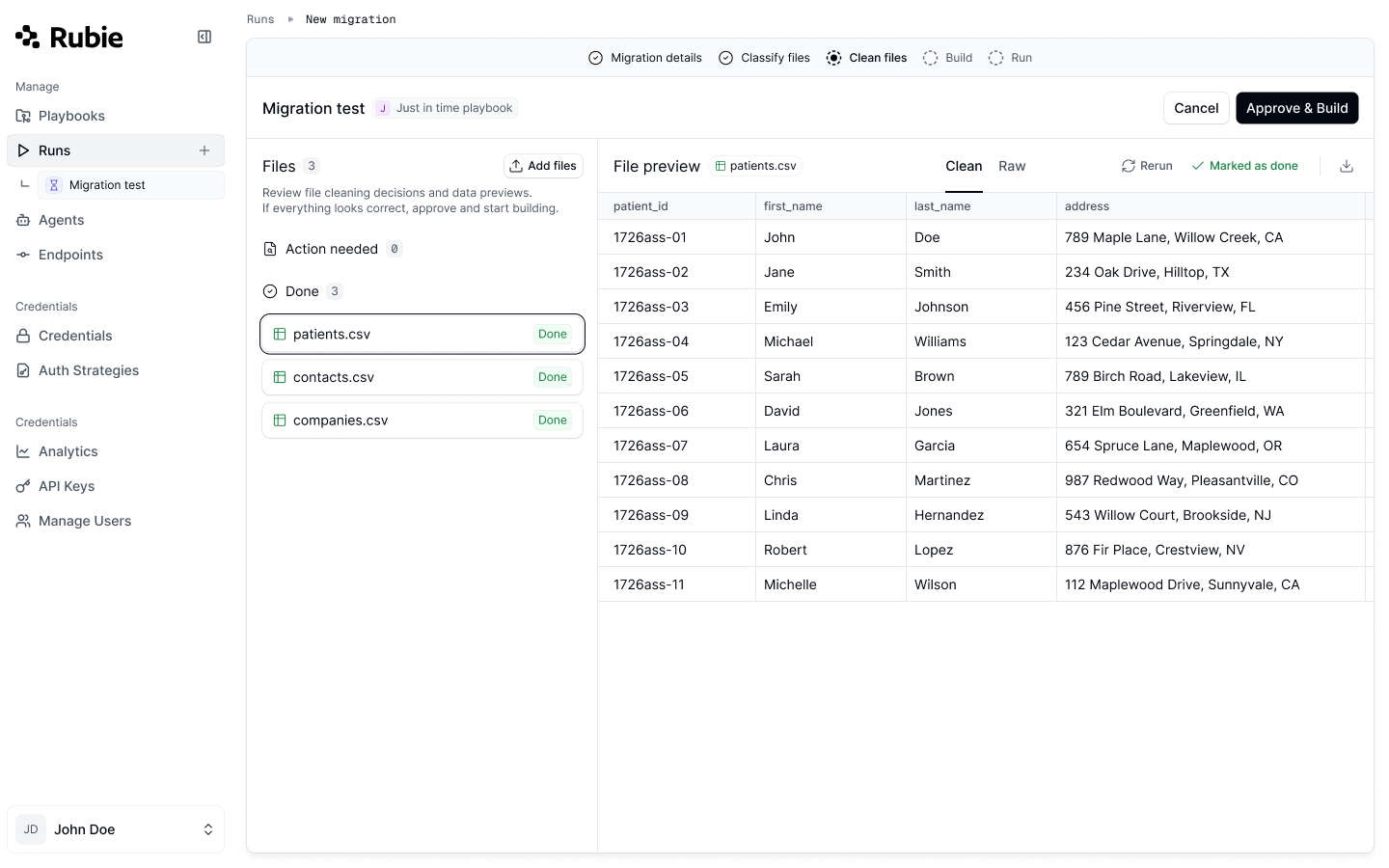The height and width of the screenshot is (868, 1389).
Task: Select the Runs icon in the sidebar
Action: click(23, 150)
